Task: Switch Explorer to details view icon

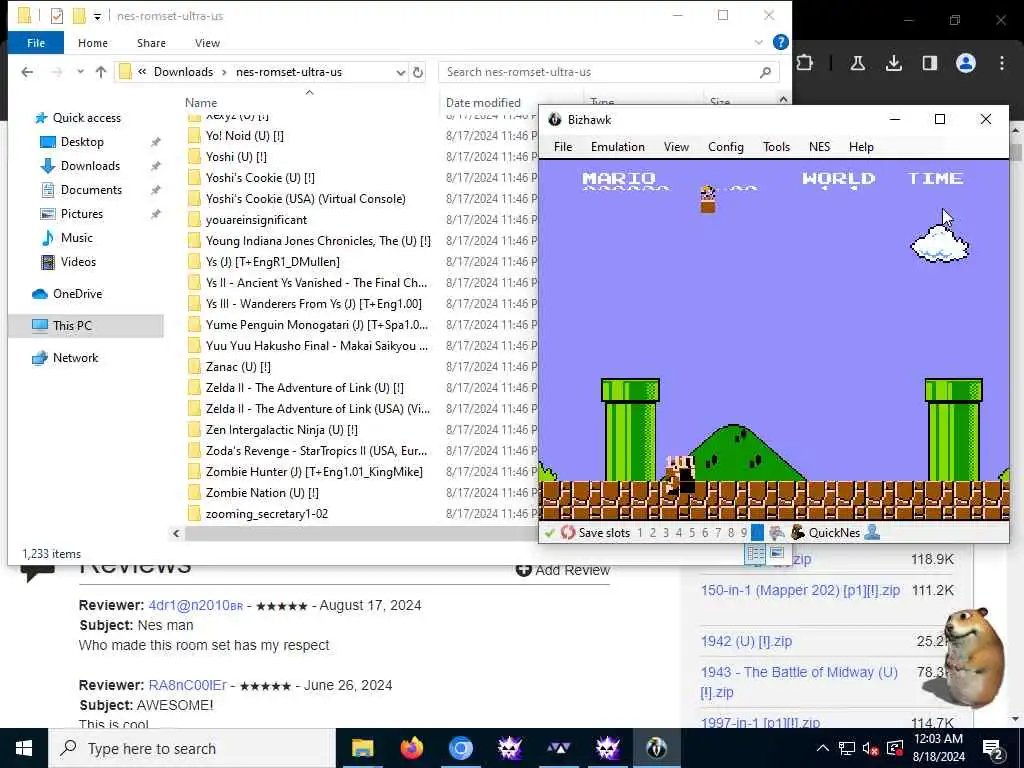Action: click(756, 554)
